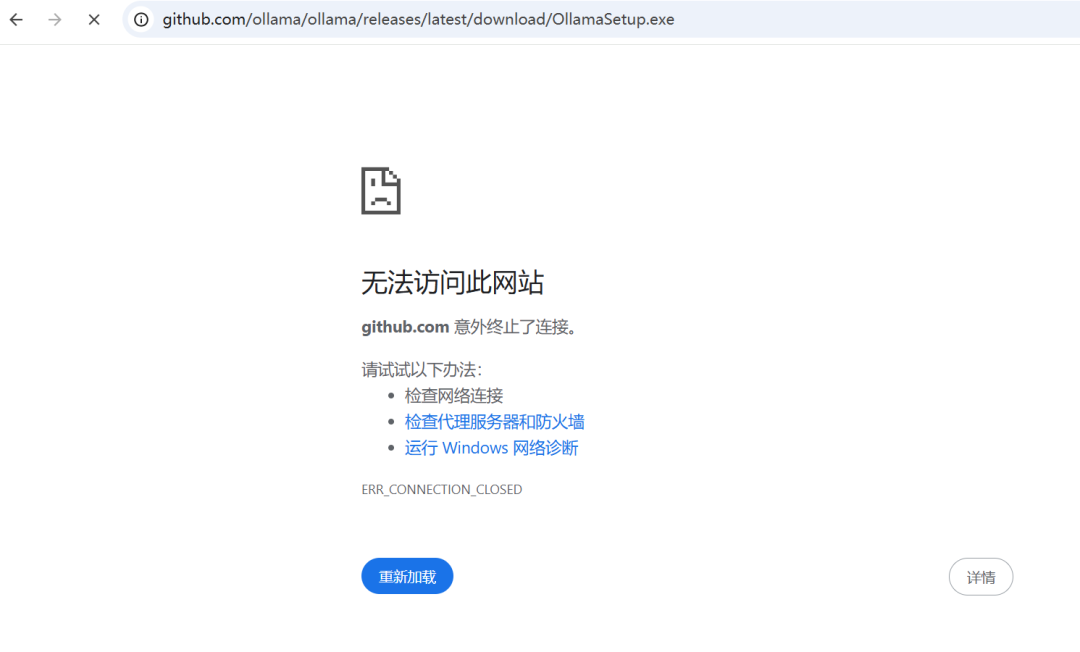Click the 无法访问此网站 heading
The height and width of the screenshot is (652, 1080).
click(453, 283)
